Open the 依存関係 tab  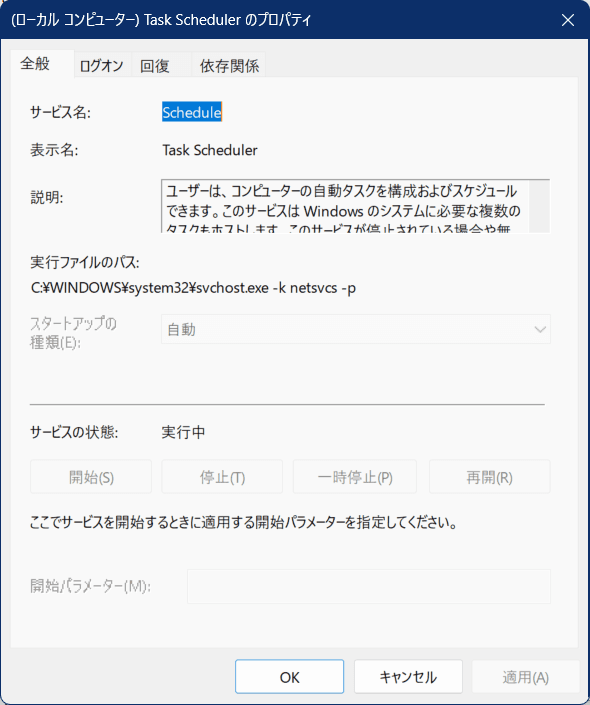tap(229, 66)
